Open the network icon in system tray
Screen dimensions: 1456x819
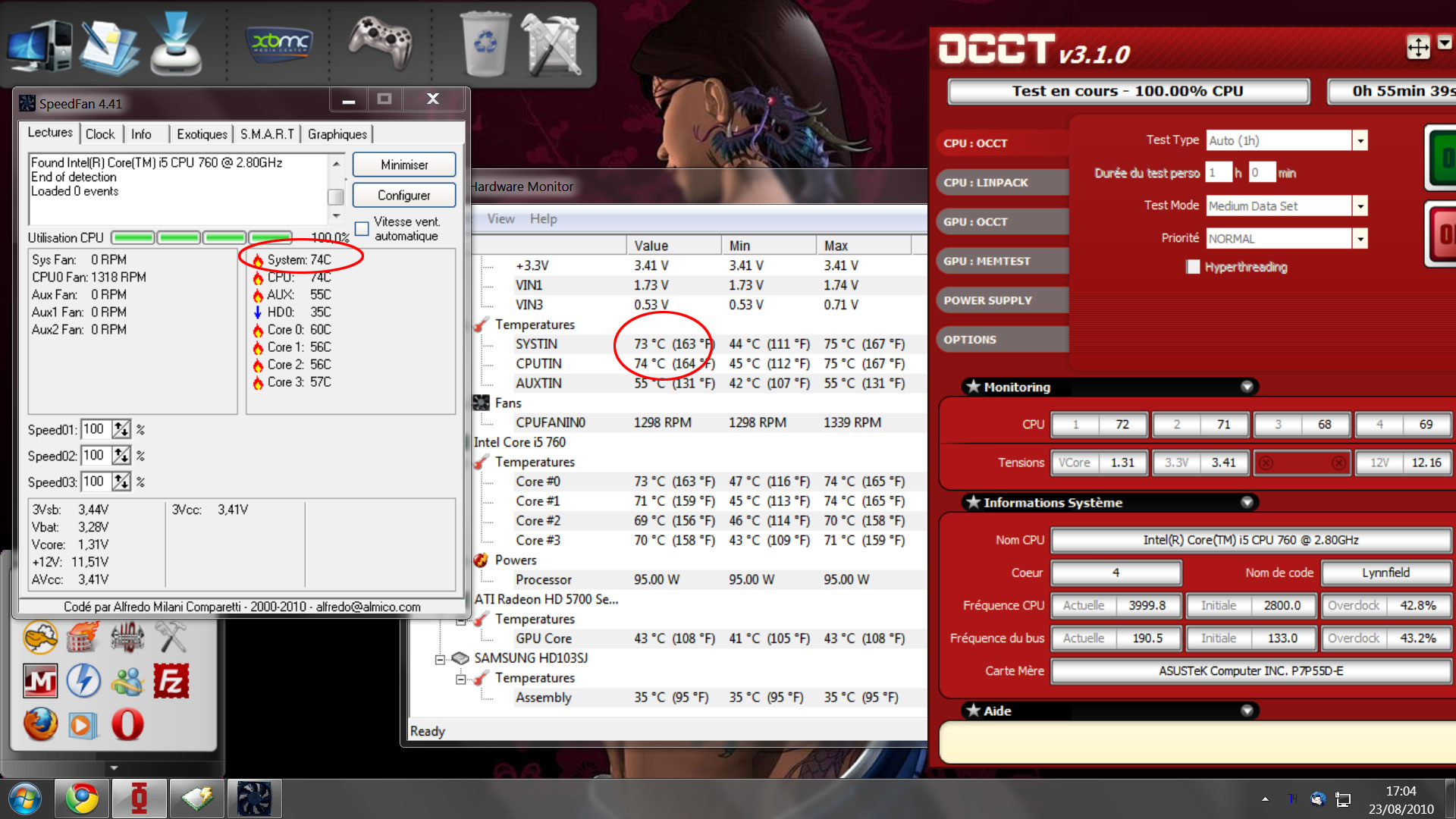[x=1344, y=799]
